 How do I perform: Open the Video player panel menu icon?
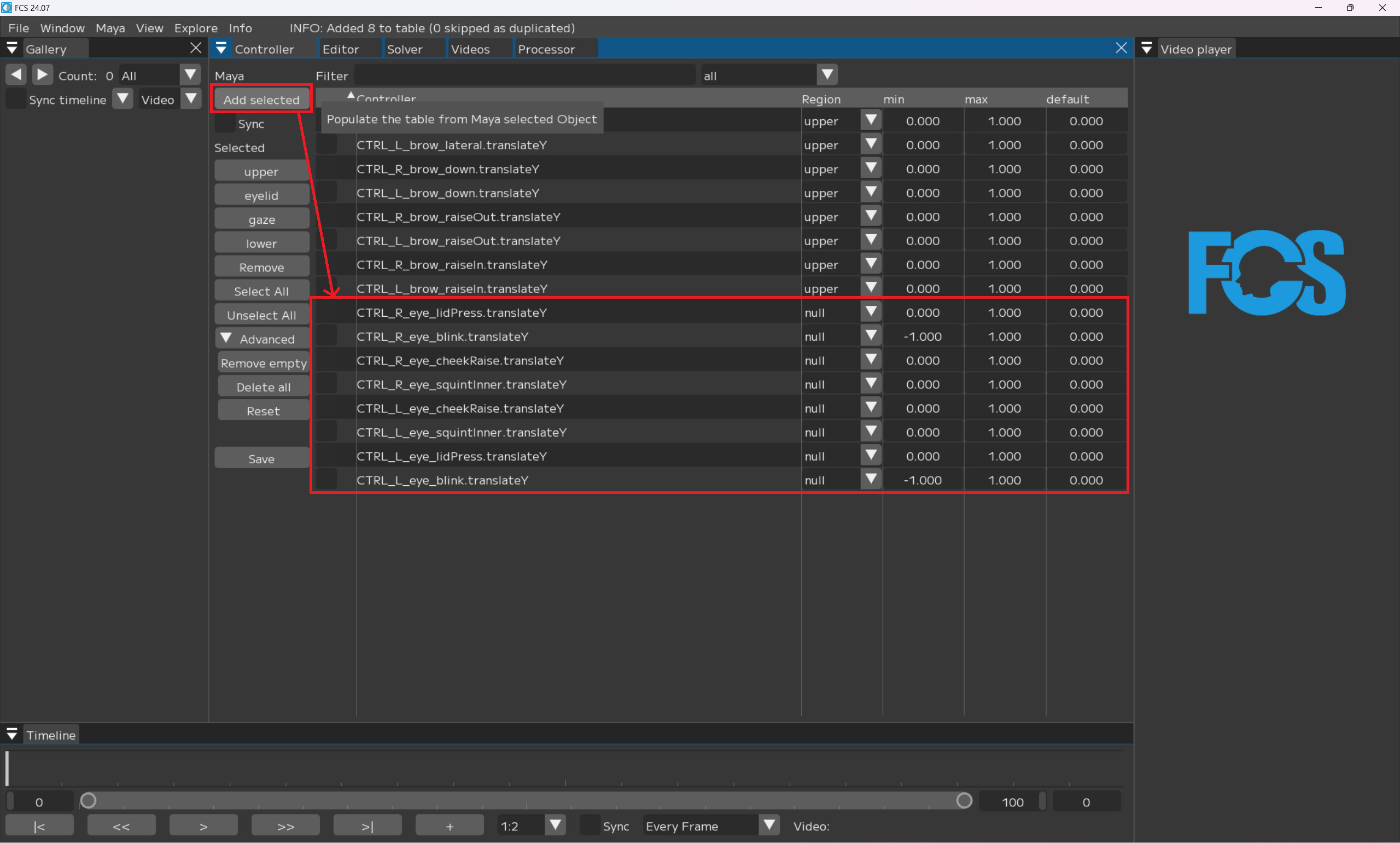1146,49
